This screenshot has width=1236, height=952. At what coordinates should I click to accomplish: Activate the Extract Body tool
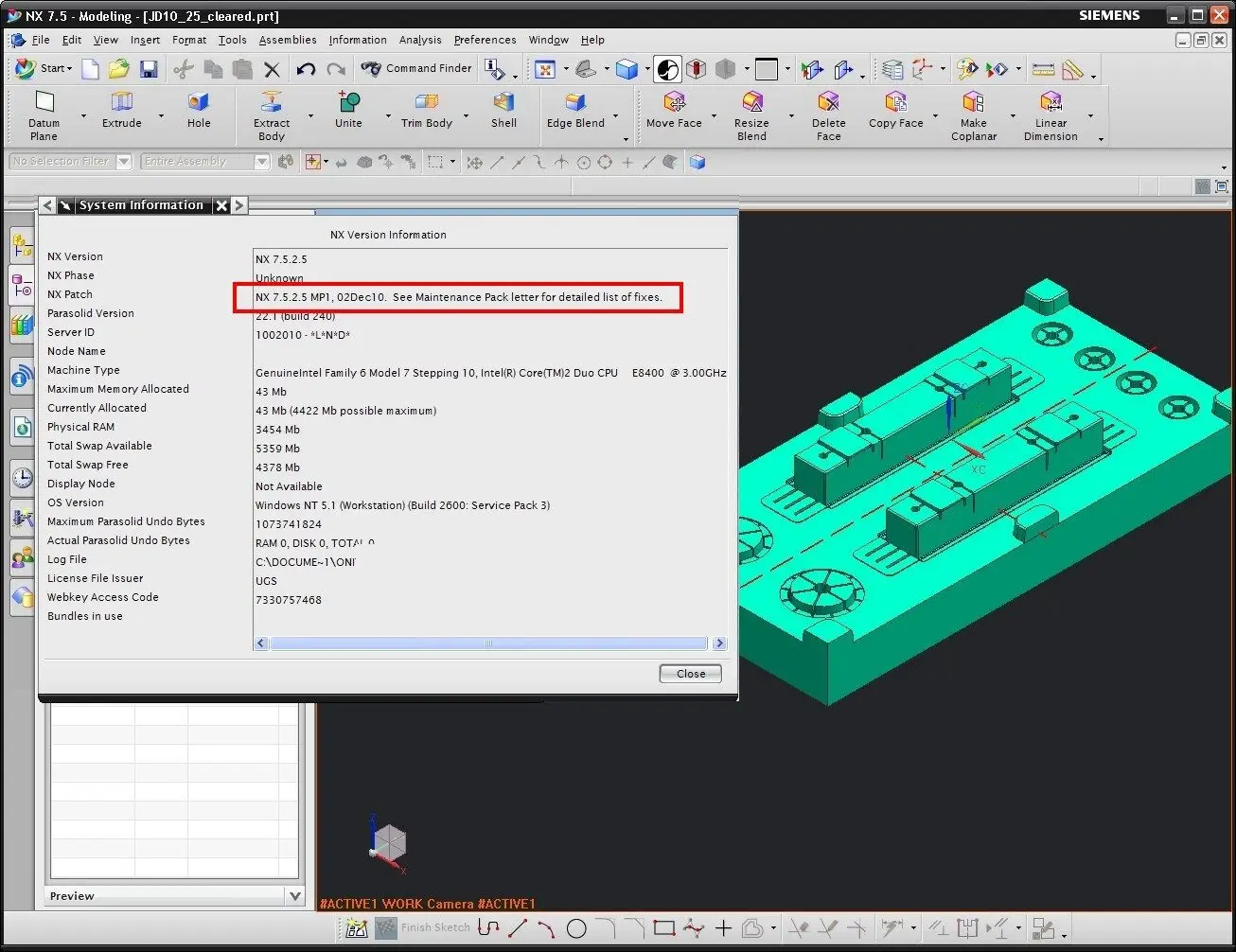pyautogui.click(x=272, y=116)
